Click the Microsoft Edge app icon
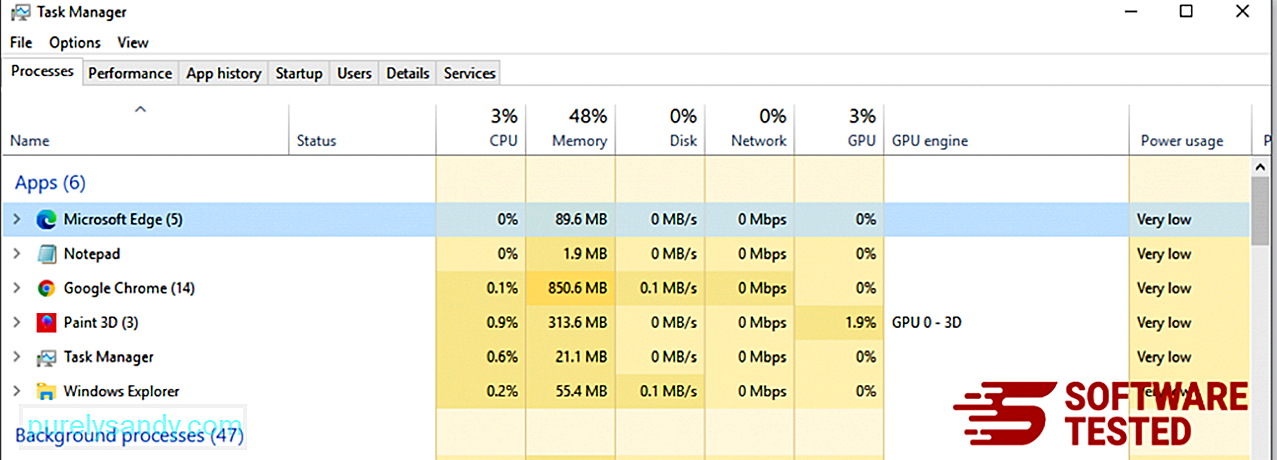This screenshot has width=1277, height=460. 46,219
